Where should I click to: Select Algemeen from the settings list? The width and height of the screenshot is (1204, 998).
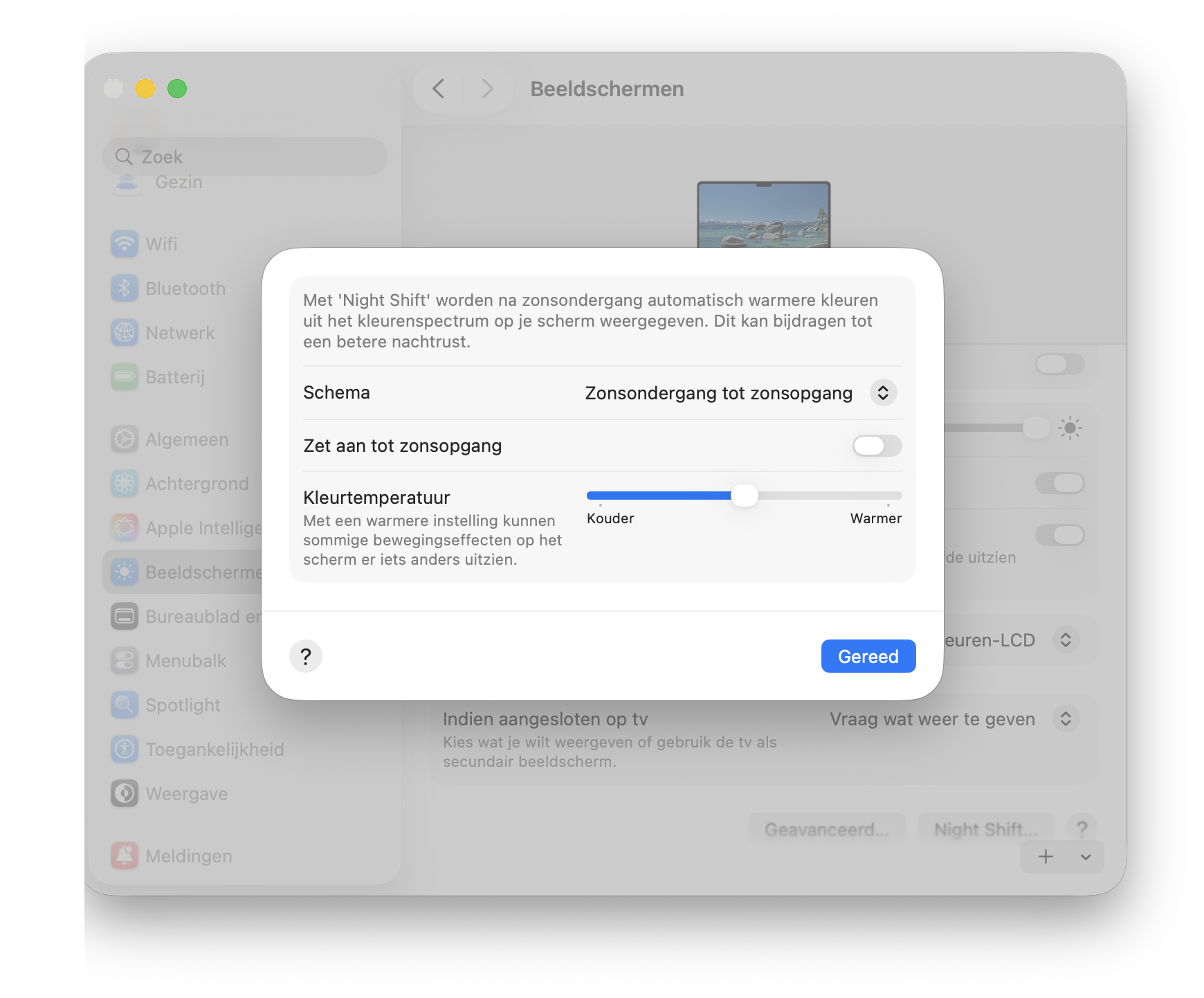[x=187, y=439]
